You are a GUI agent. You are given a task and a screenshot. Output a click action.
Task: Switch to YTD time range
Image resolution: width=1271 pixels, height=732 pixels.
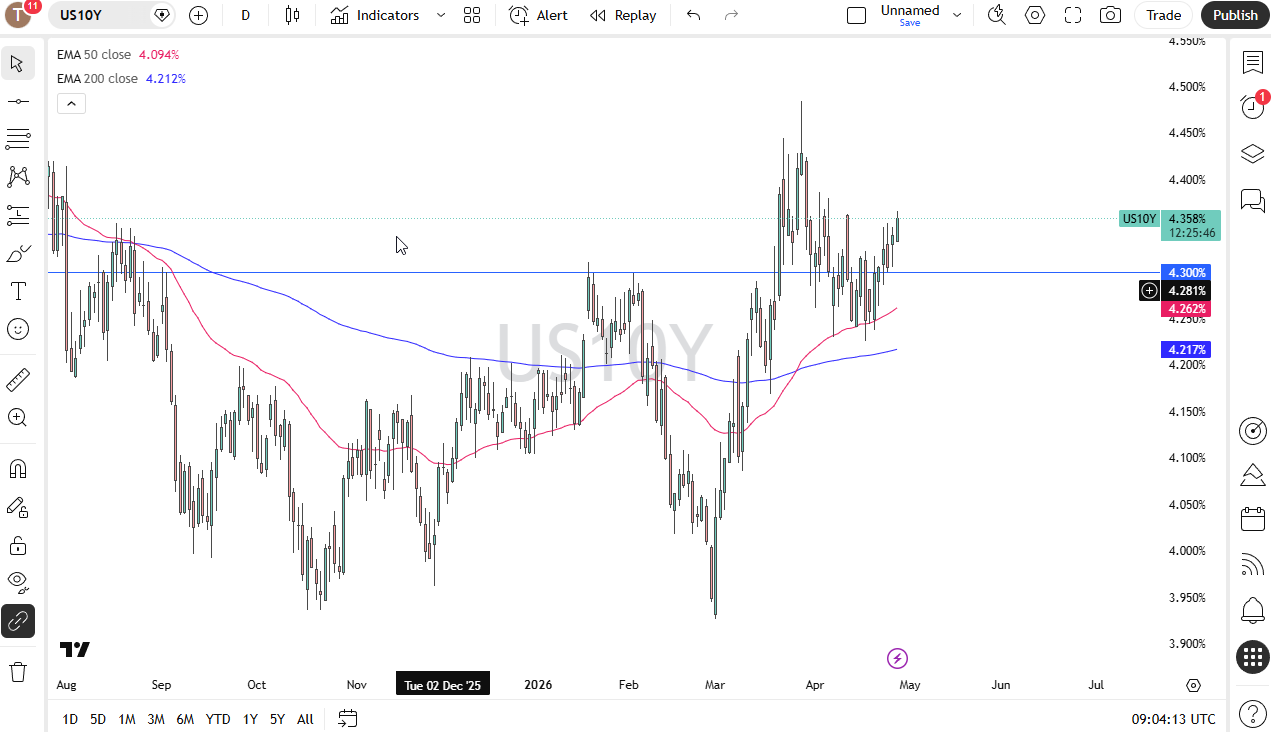(x=218, y=719)
